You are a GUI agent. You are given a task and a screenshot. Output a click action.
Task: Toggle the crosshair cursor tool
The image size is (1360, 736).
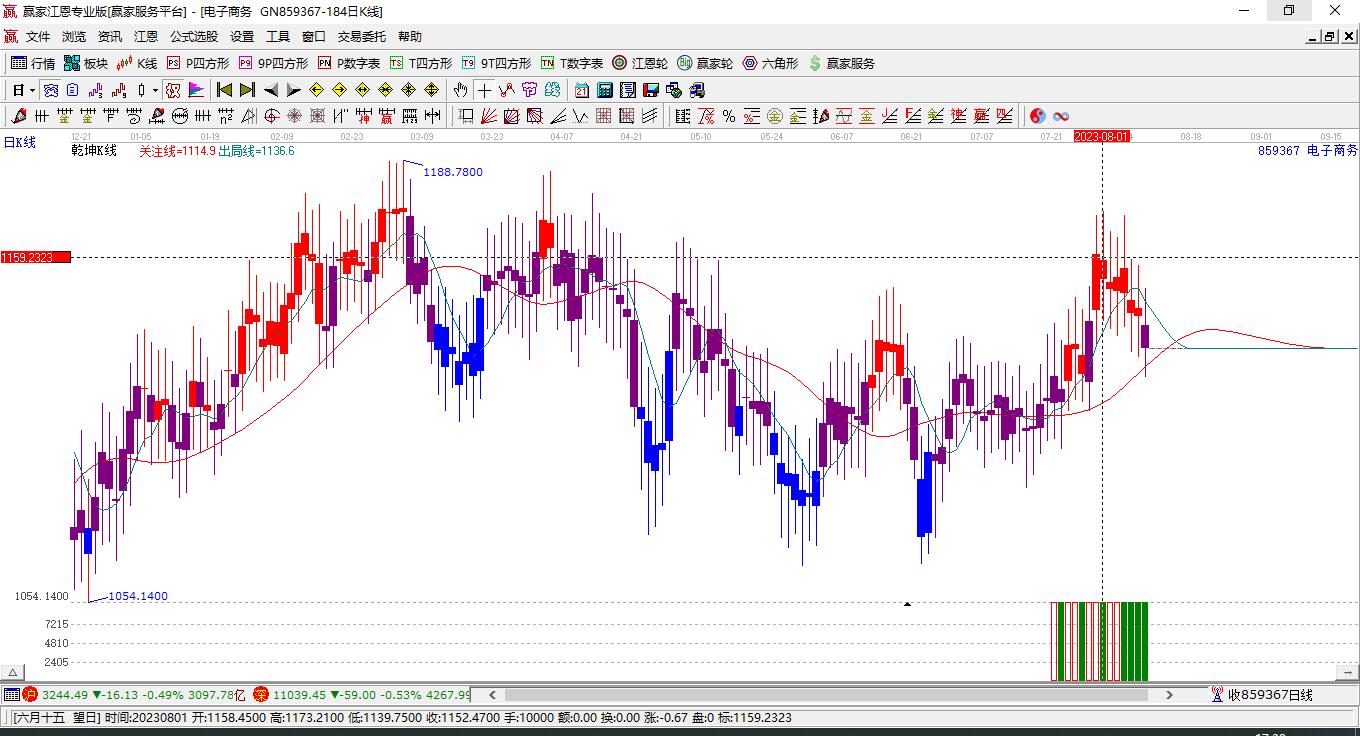click(484, 90)
